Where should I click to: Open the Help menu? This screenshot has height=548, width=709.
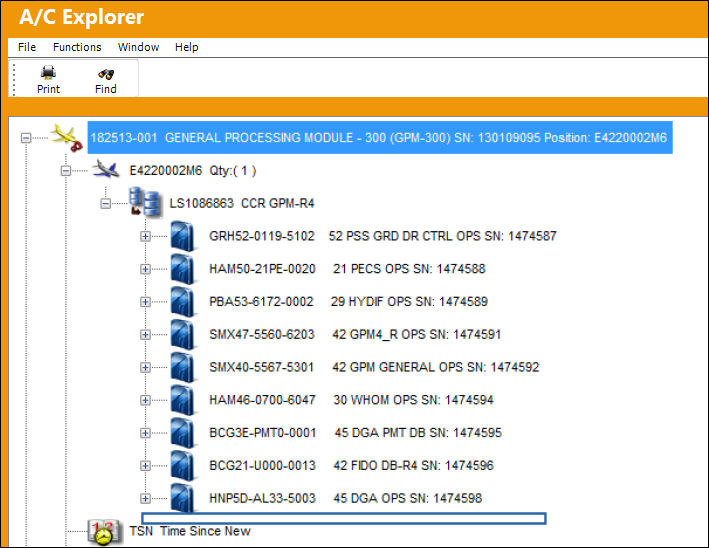(186, 47)
